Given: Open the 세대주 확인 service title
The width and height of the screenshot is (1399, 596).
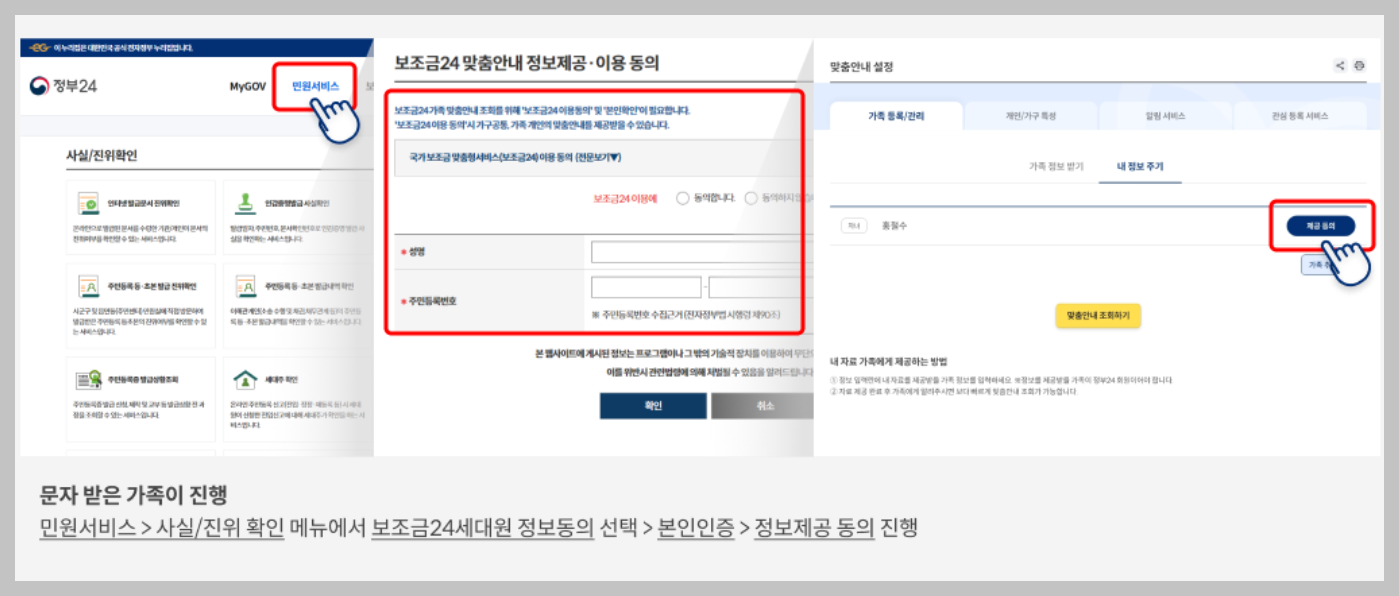Looking at the screenshot, I should coord(281,380).
